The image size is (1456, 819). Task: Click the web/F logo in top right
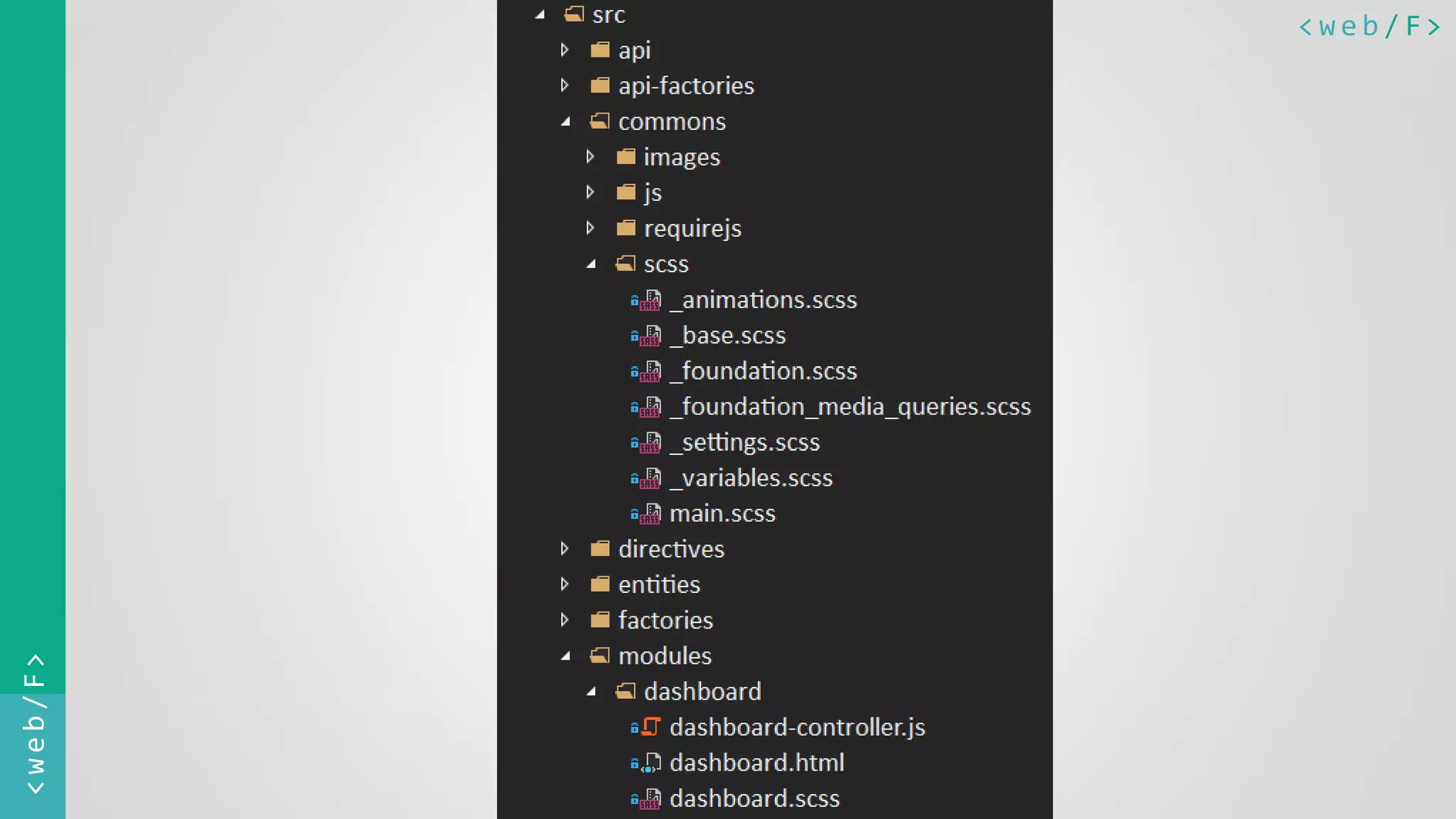1369,26
